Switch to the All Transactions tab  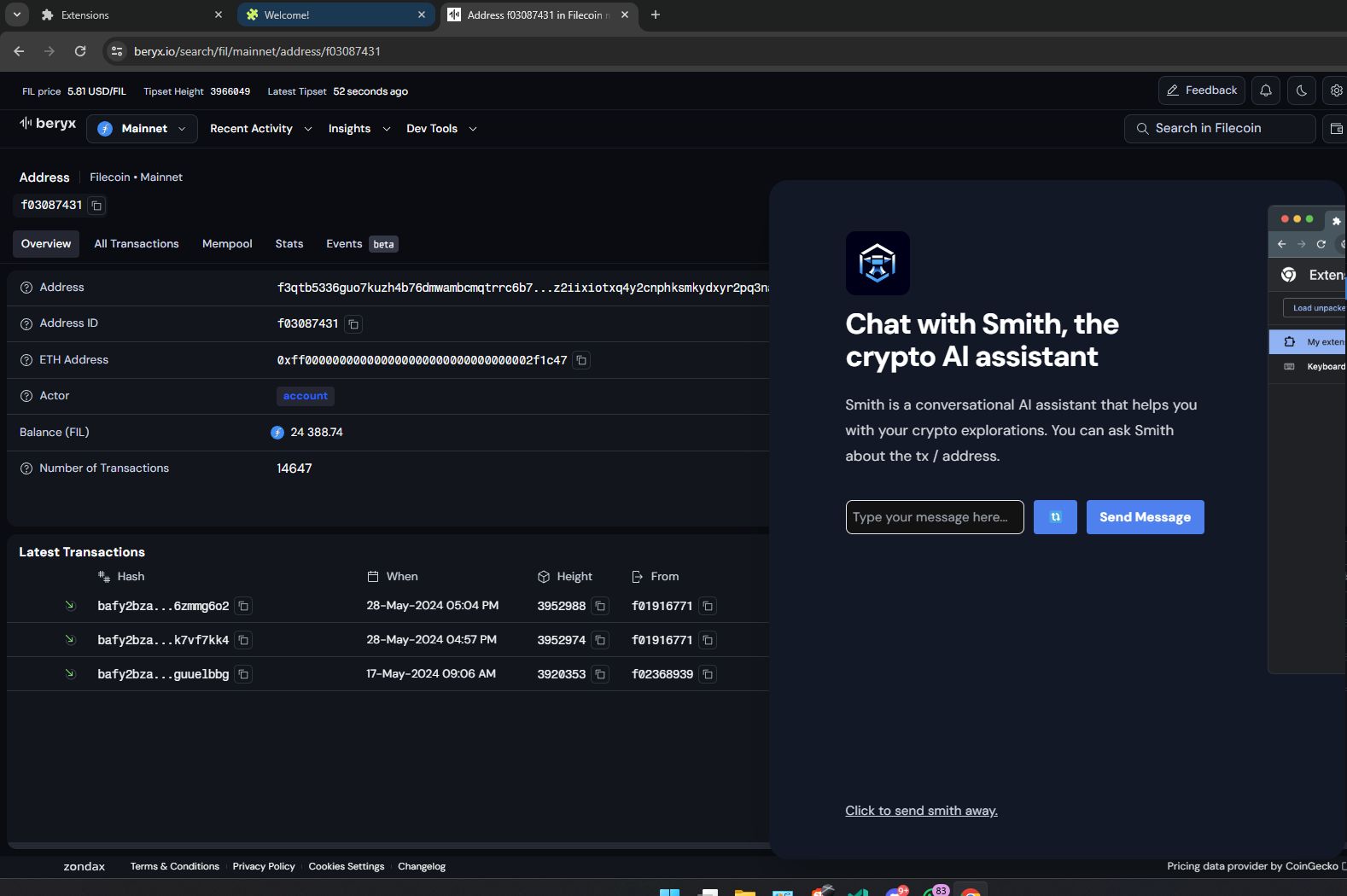pyautogui.click(x=137, y=244)
